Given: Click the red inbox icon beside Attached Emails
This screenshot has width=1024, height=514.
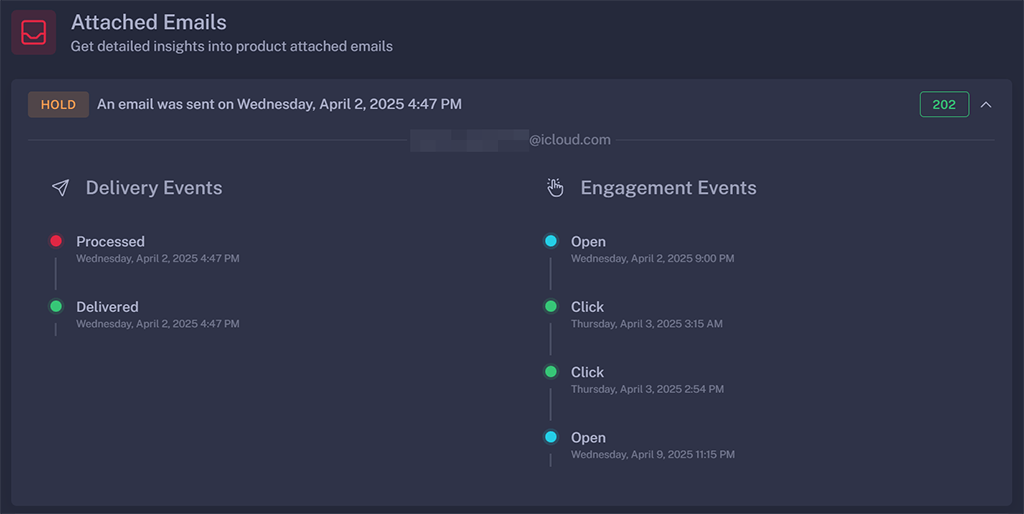Looking at the screenshot, I should pos(33,32).
